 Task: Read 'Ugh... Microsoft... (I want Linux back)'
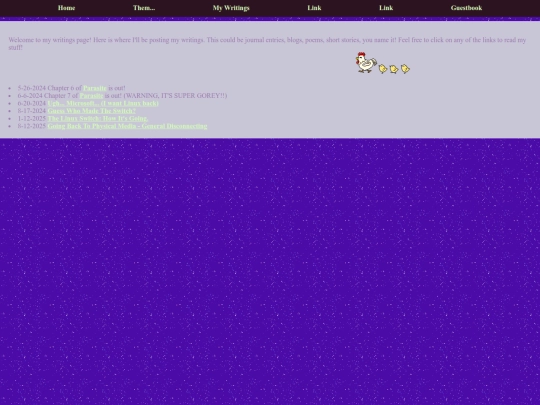tap(103, 103)
